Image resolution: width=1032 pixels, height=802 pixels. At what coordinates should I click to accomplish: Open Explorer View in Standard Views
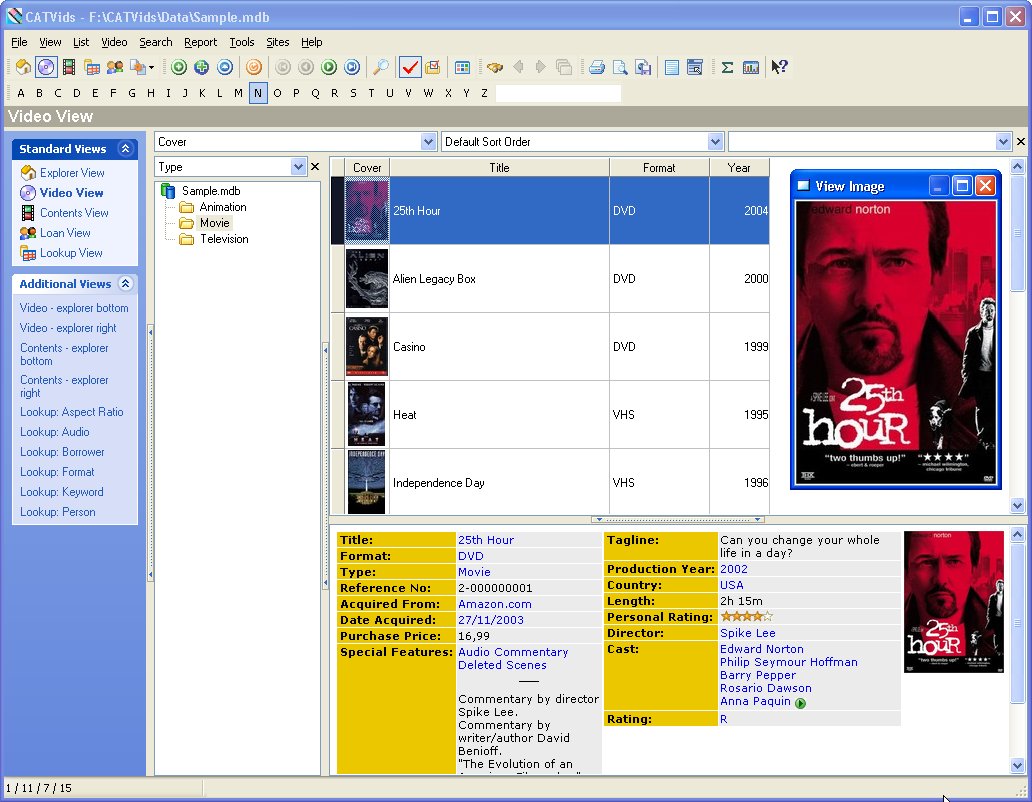click(x=72, y=173)
